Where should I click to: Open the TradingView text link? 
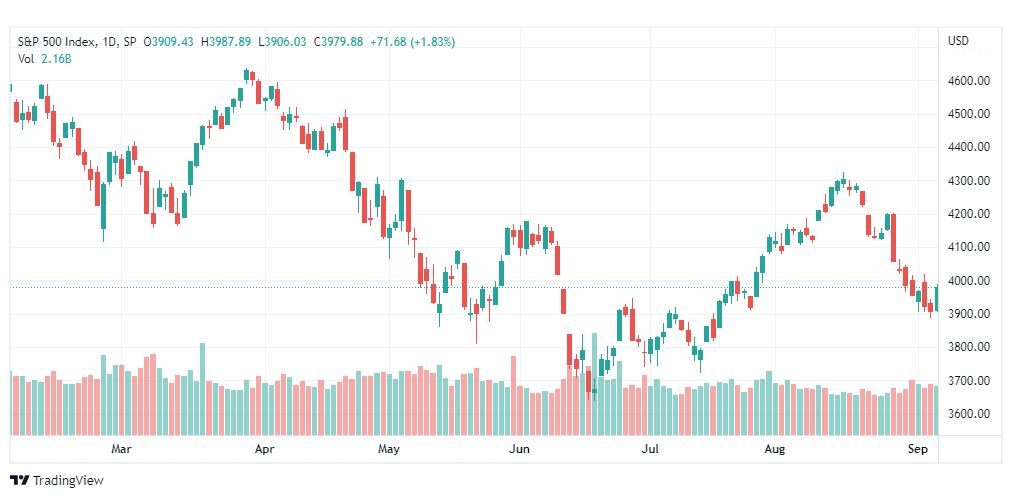68,481
